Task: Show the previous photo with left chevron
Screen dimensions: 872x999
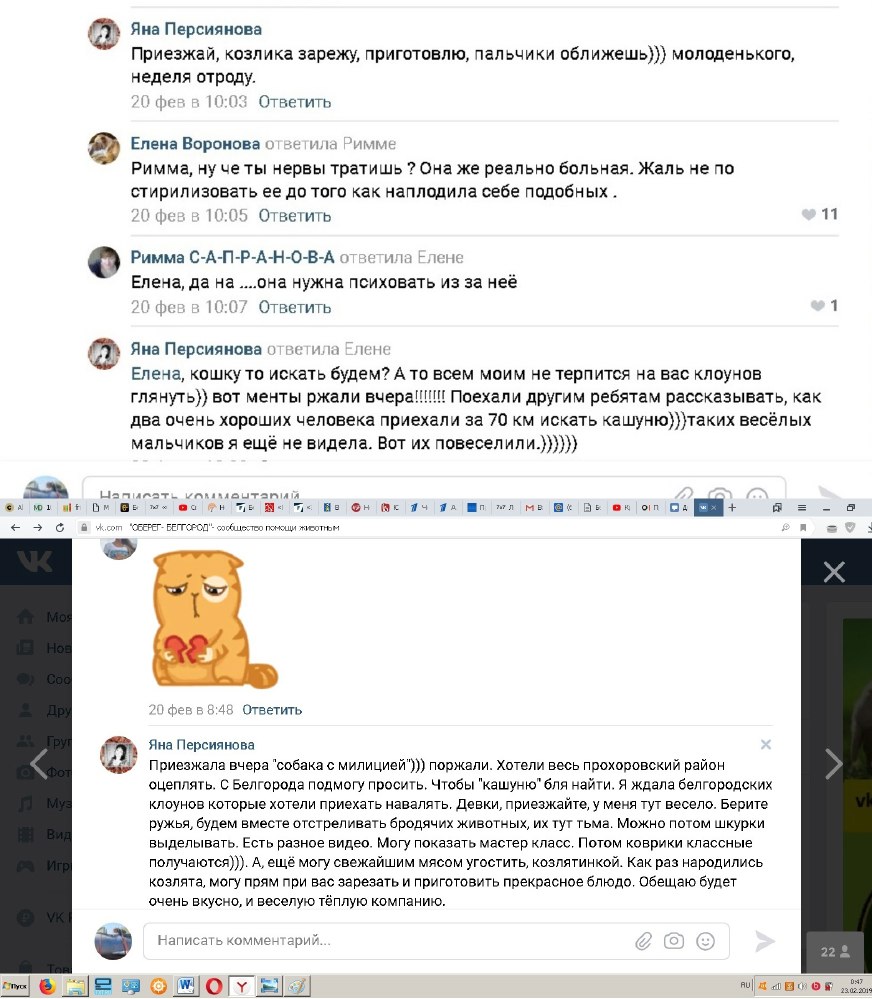Action: point(39,764)
